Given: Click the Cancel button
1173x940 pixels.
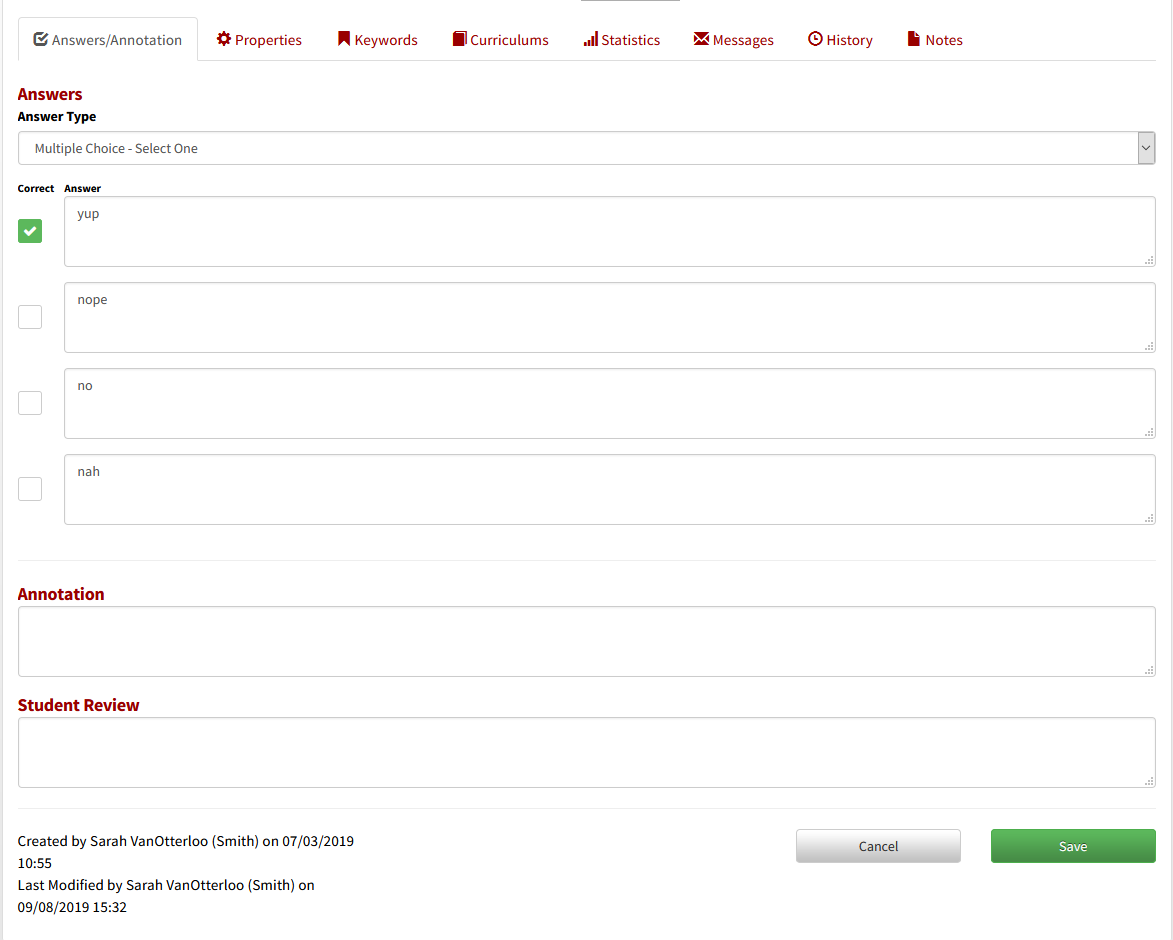Looking at the screenshot, I should [878, 846].
